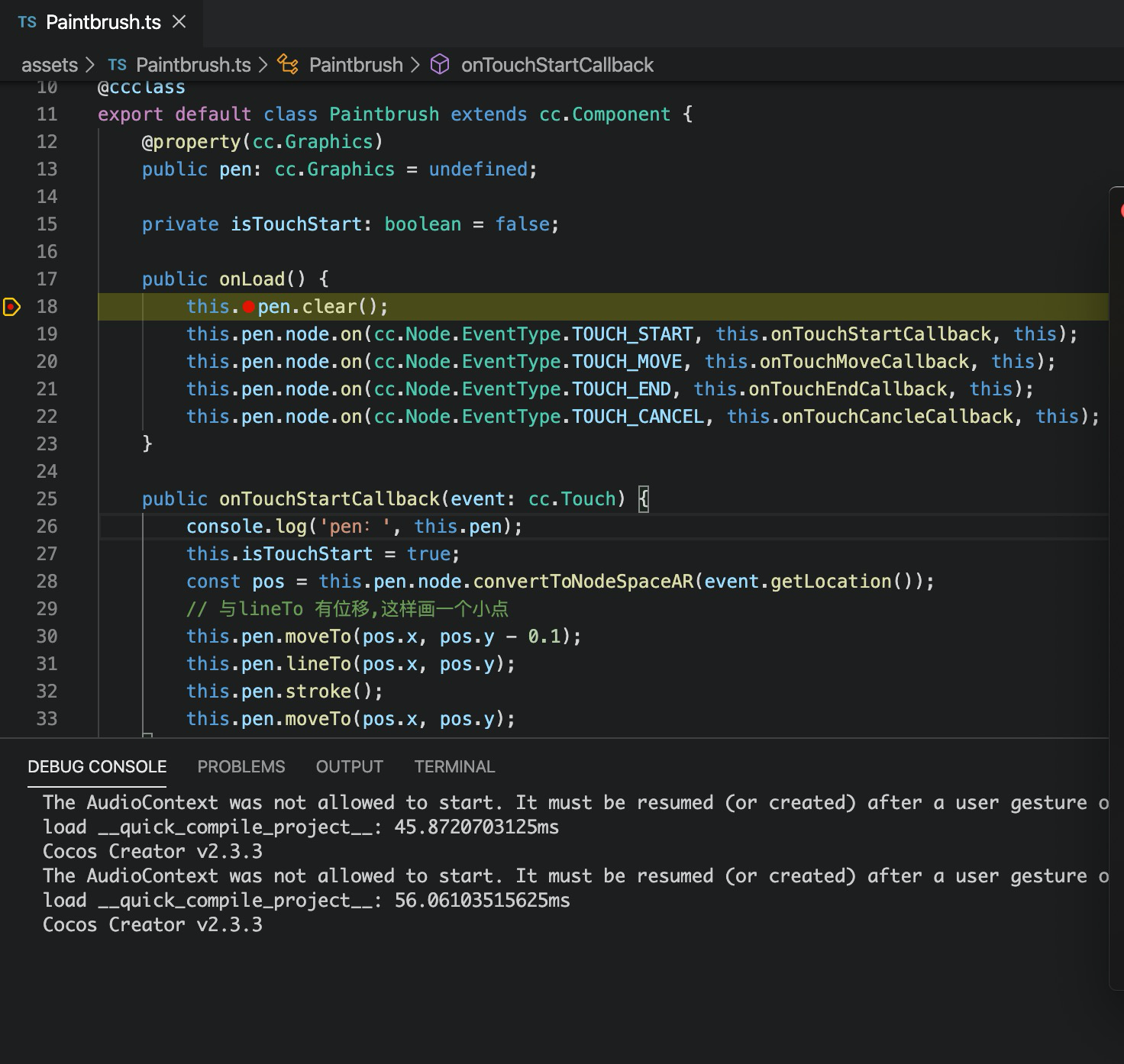Show the TERMINAL panel tab
This screenshot has height=1064, width=1124.
pos(454,766)
